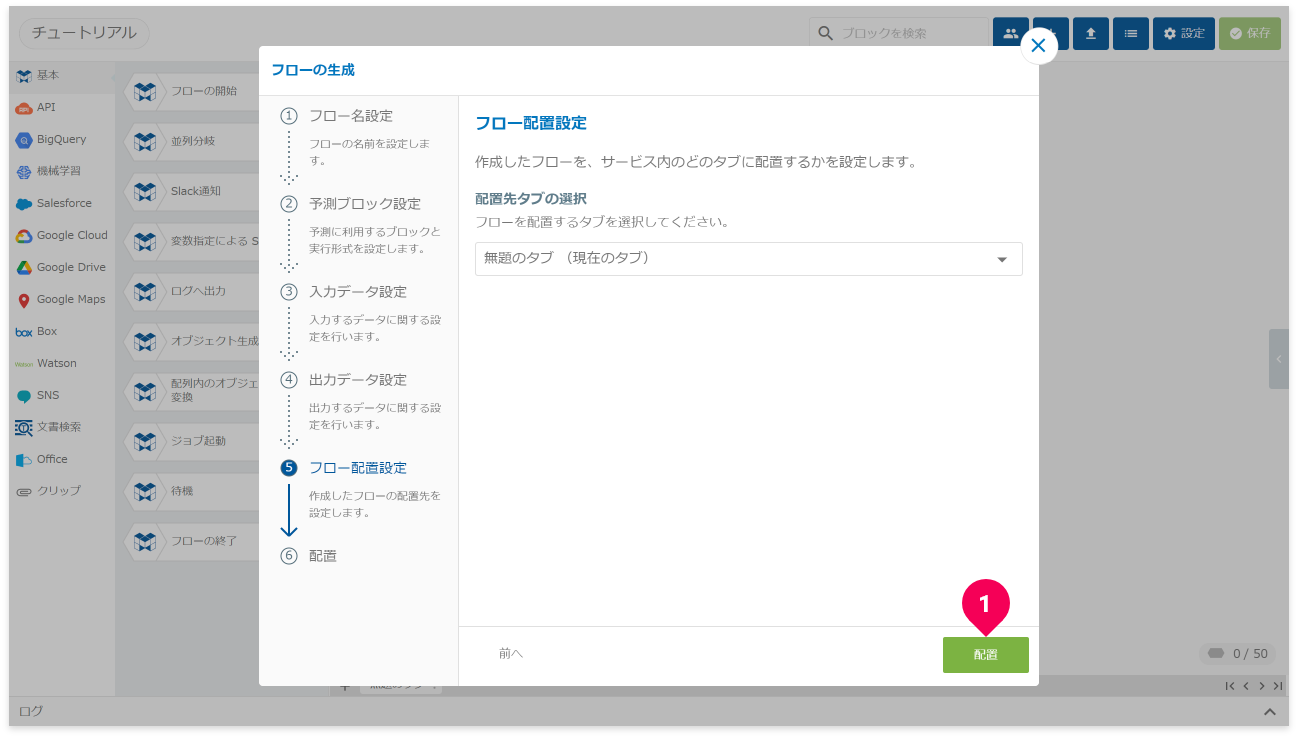
Task: Click the チュートリアル title label
Action: 84,33
